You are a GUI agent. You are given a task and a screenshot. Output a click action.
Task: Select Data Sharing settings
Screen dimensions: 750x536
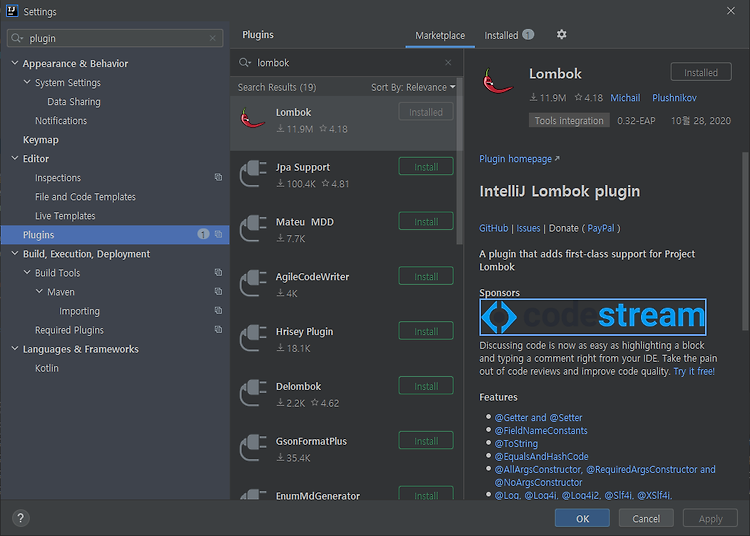click(x=74, y=102)
